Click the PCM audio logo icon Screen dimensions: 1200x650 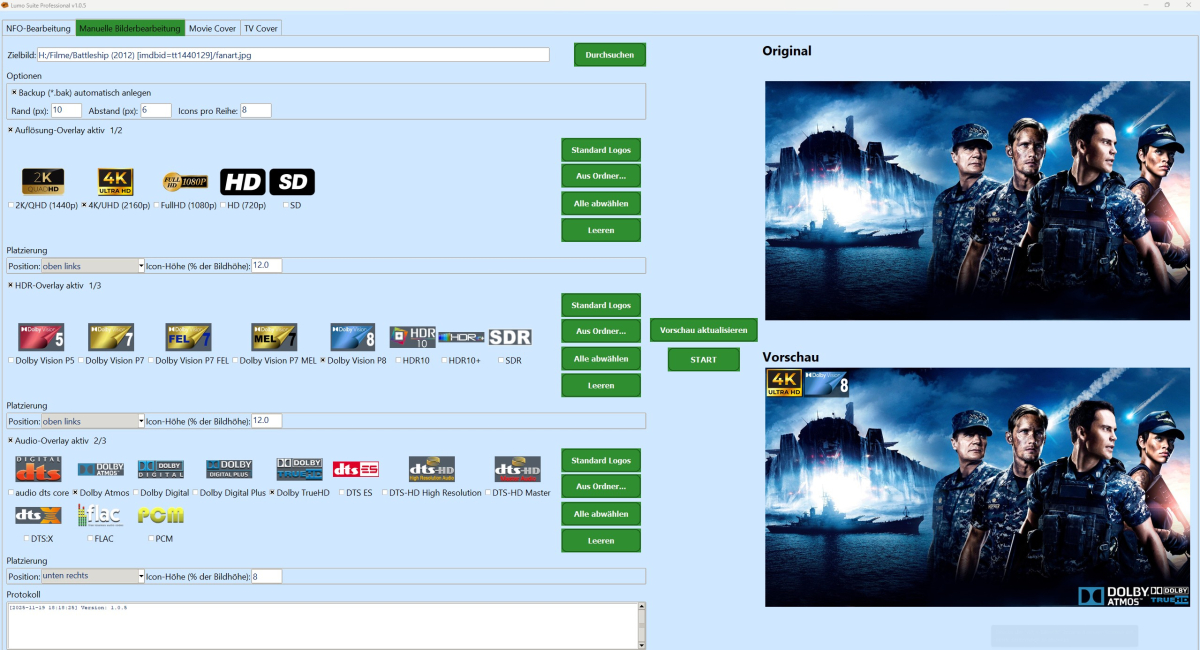click(x=161, y=514)
